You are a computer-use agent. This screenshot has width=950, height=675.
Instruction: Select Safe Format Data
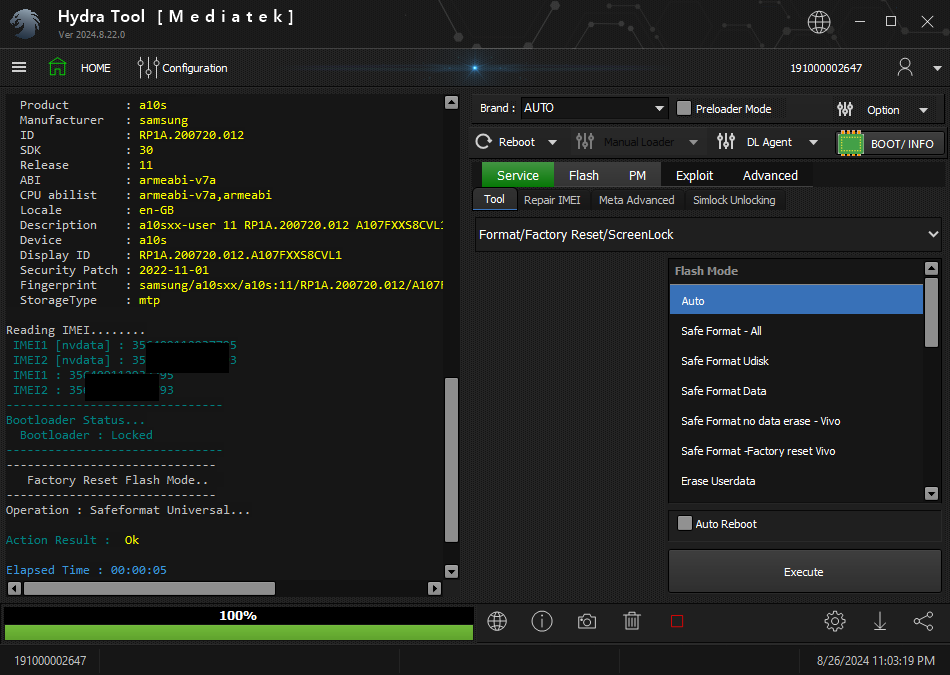796,391
